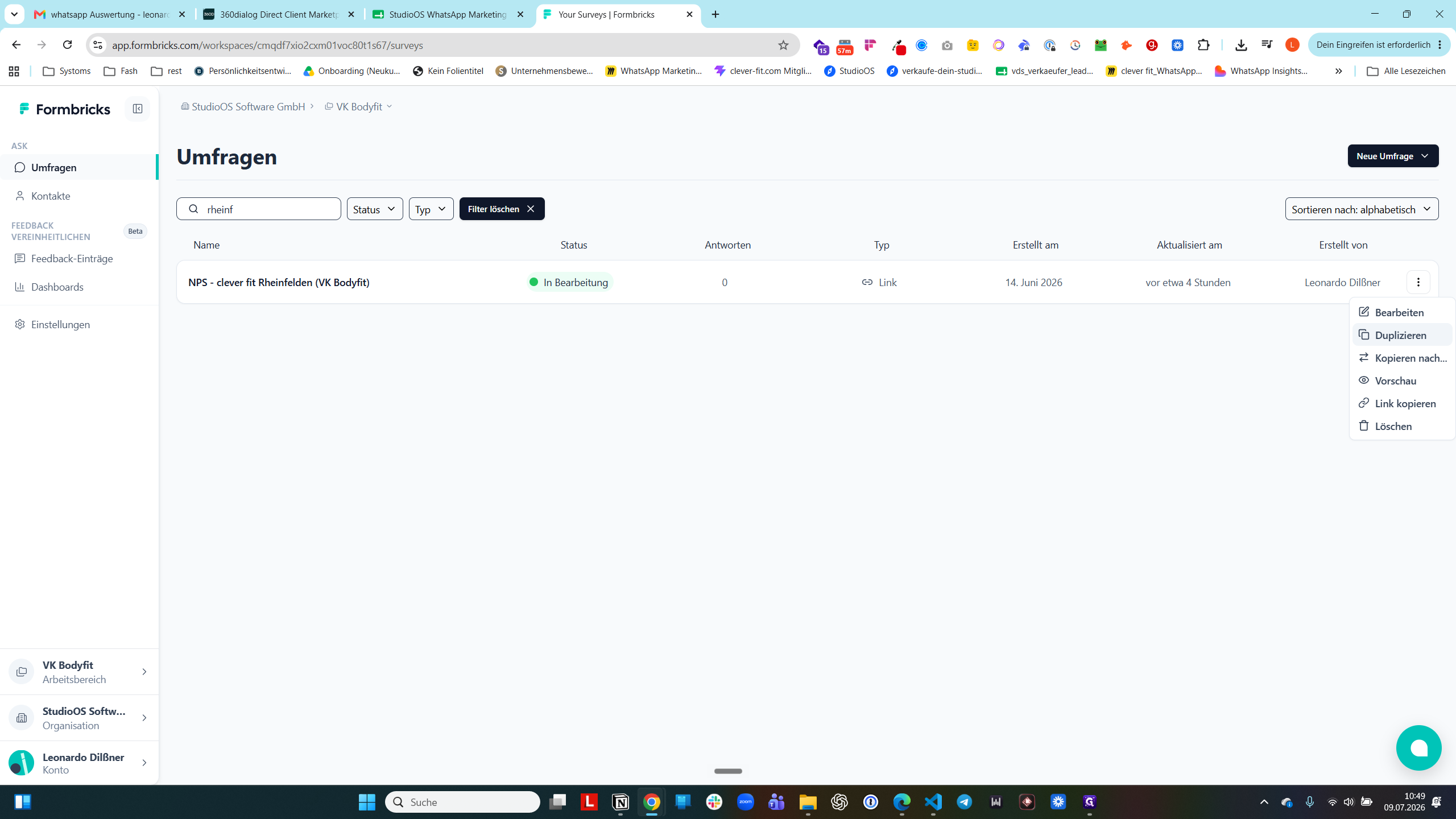Bookmark this page with the star icon
The image size is (1456, 819).
click(x=783, y=45)
